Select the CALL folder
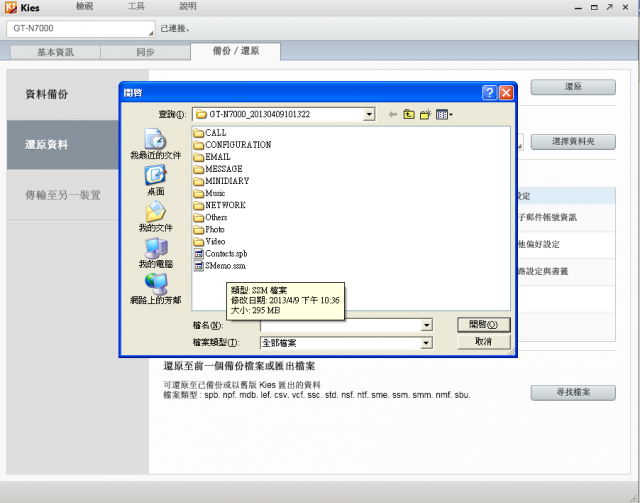 click(x=210, y=133)
